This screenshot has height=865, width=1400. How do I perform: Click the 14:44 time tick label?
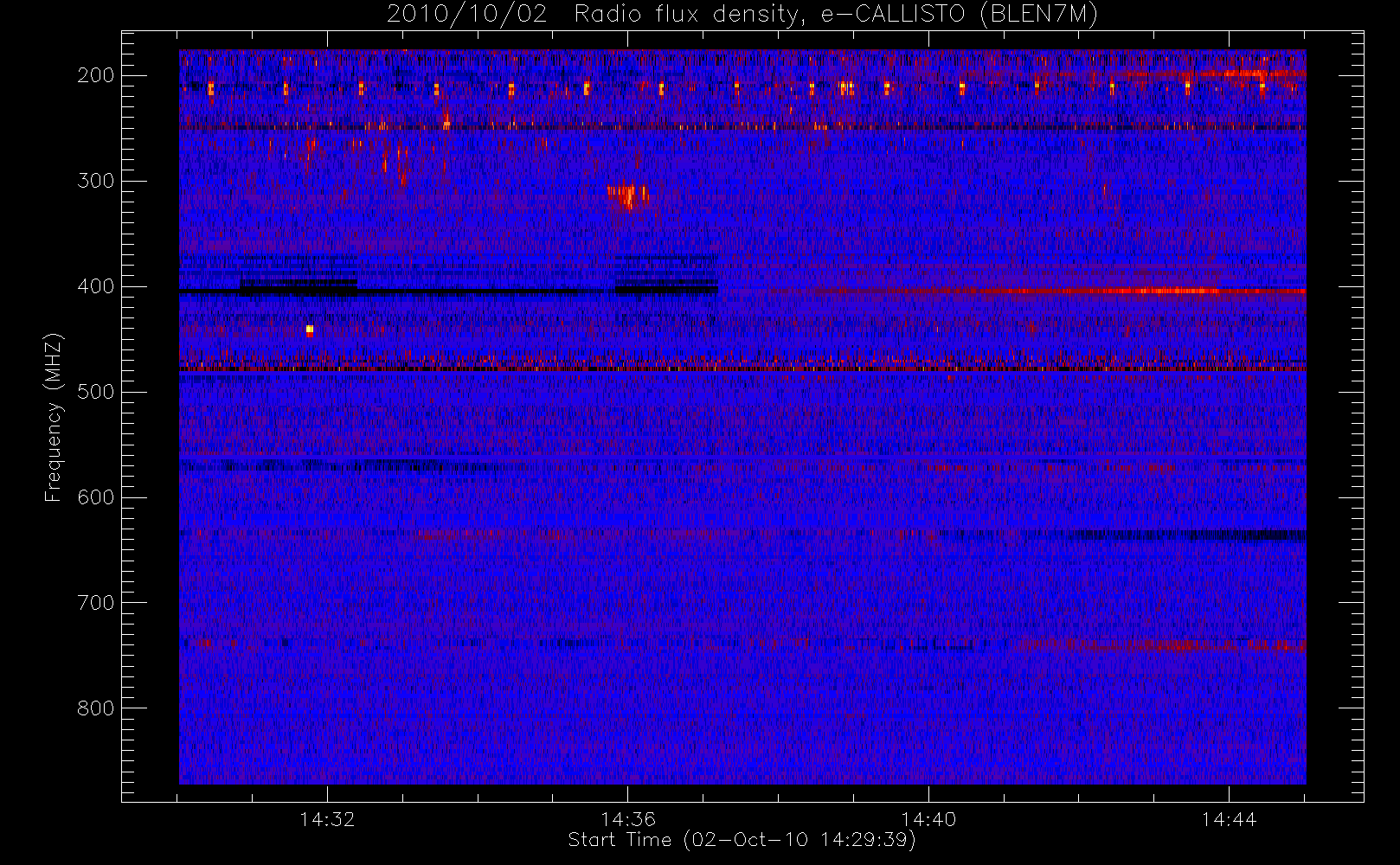point(1229,819)
